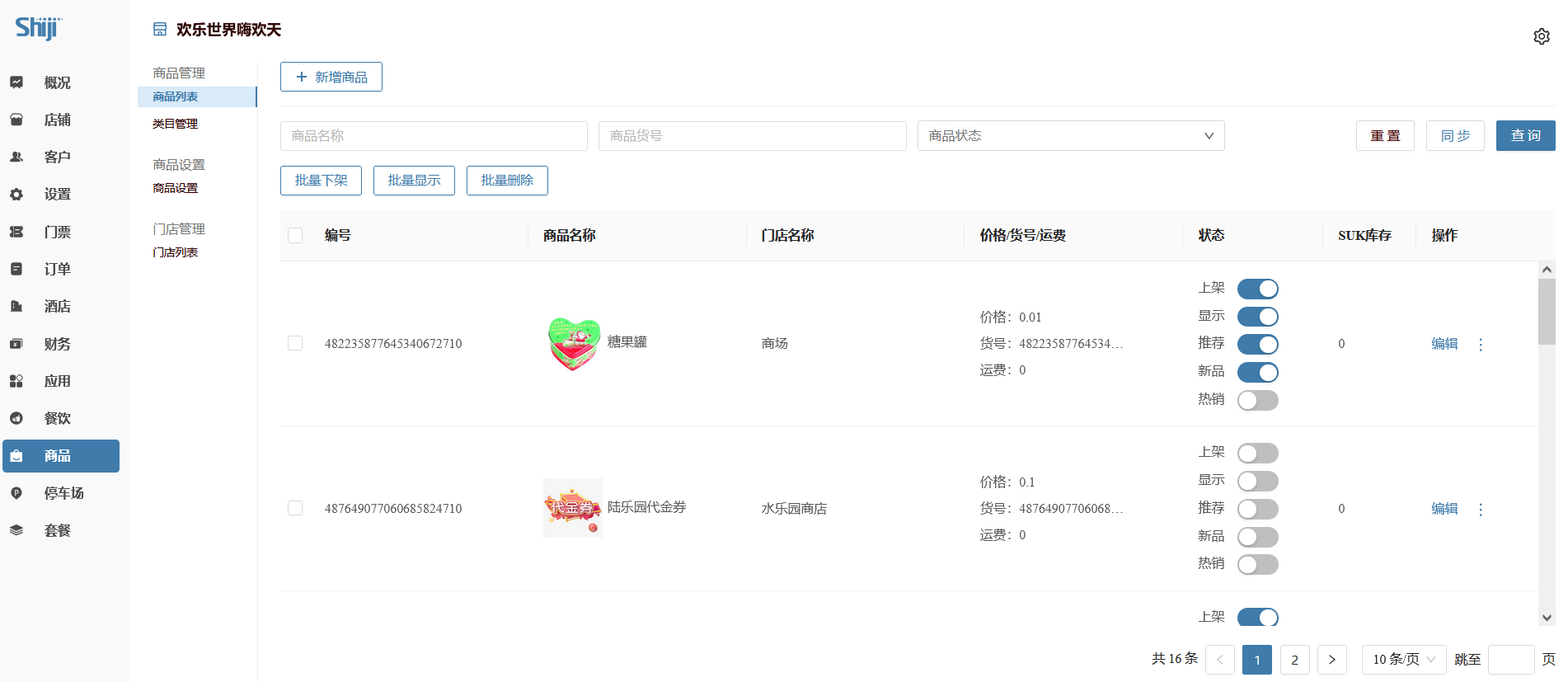Click the 批量显示 button
Screen dimensions: 1568x682
(x=414, y=181)
